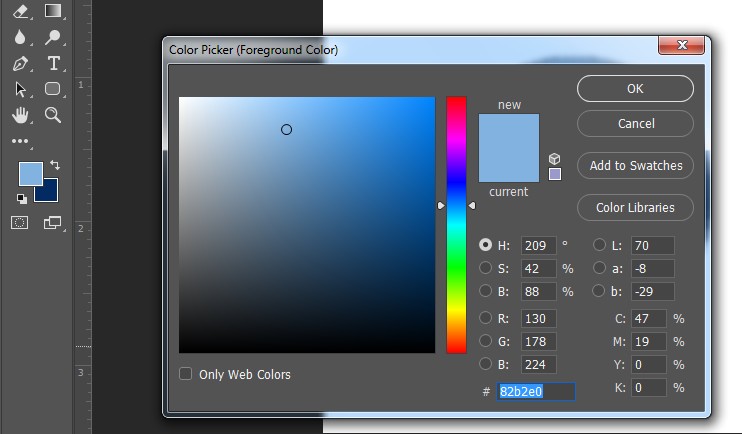The height and width of the screenshot is (434, 742).
Task: Select the Hand tool
Action: pyautogui.click(x=20, y=115)
